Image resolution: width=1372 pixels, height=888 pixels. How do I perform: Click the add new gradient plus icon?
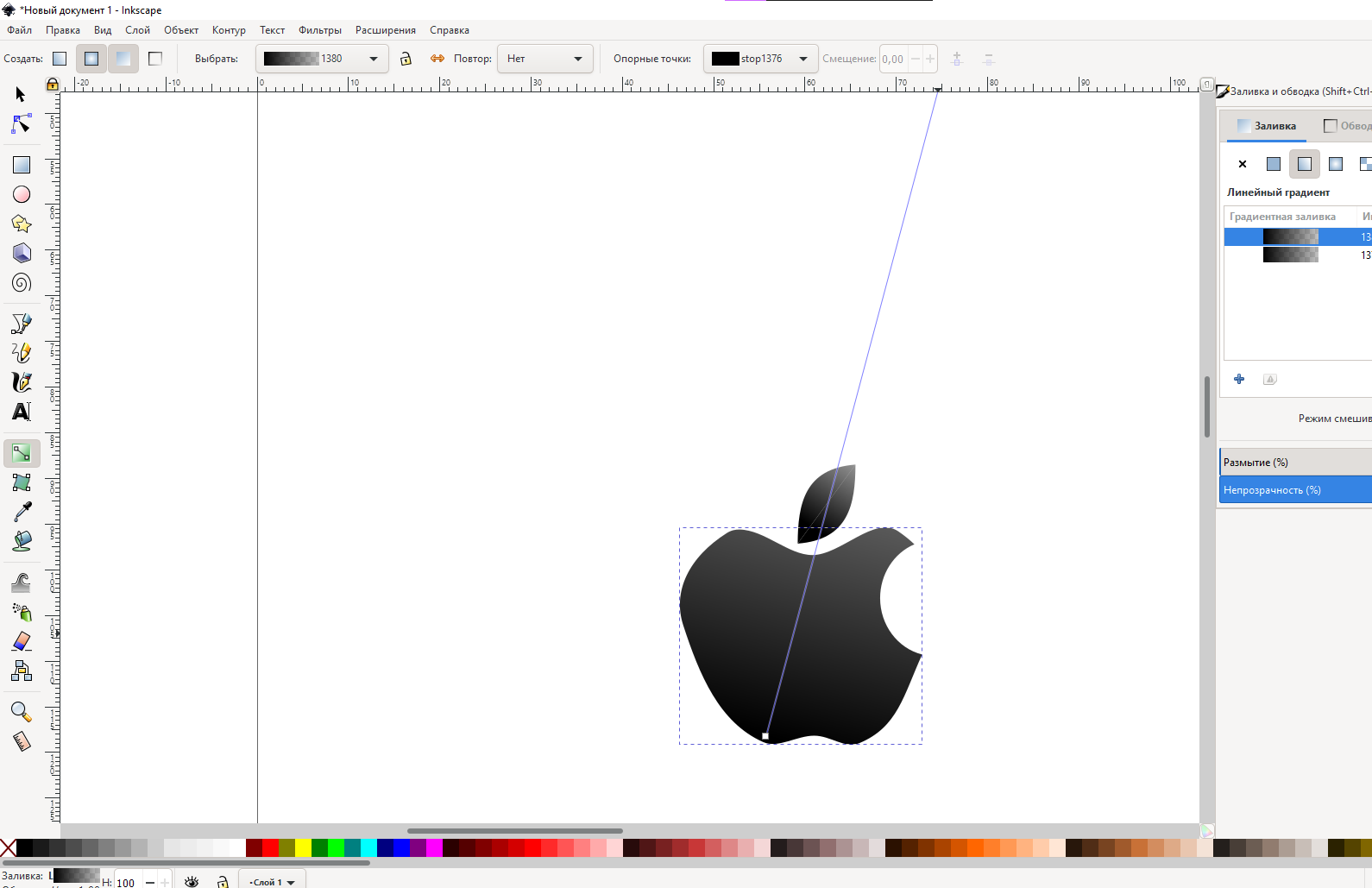tap(1239, 379)
